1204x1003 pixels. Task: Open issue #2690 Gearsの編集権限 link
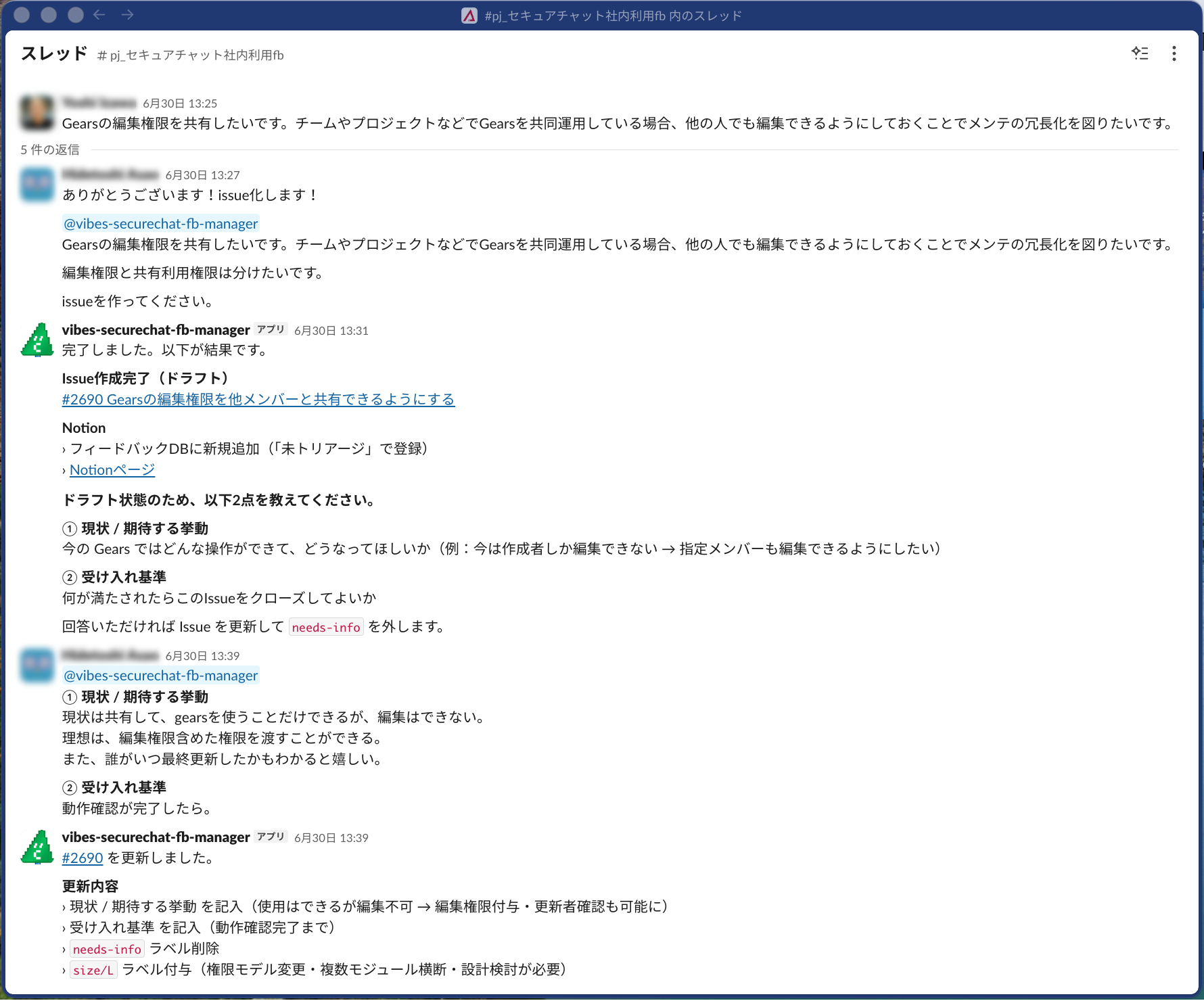point(258,400)
